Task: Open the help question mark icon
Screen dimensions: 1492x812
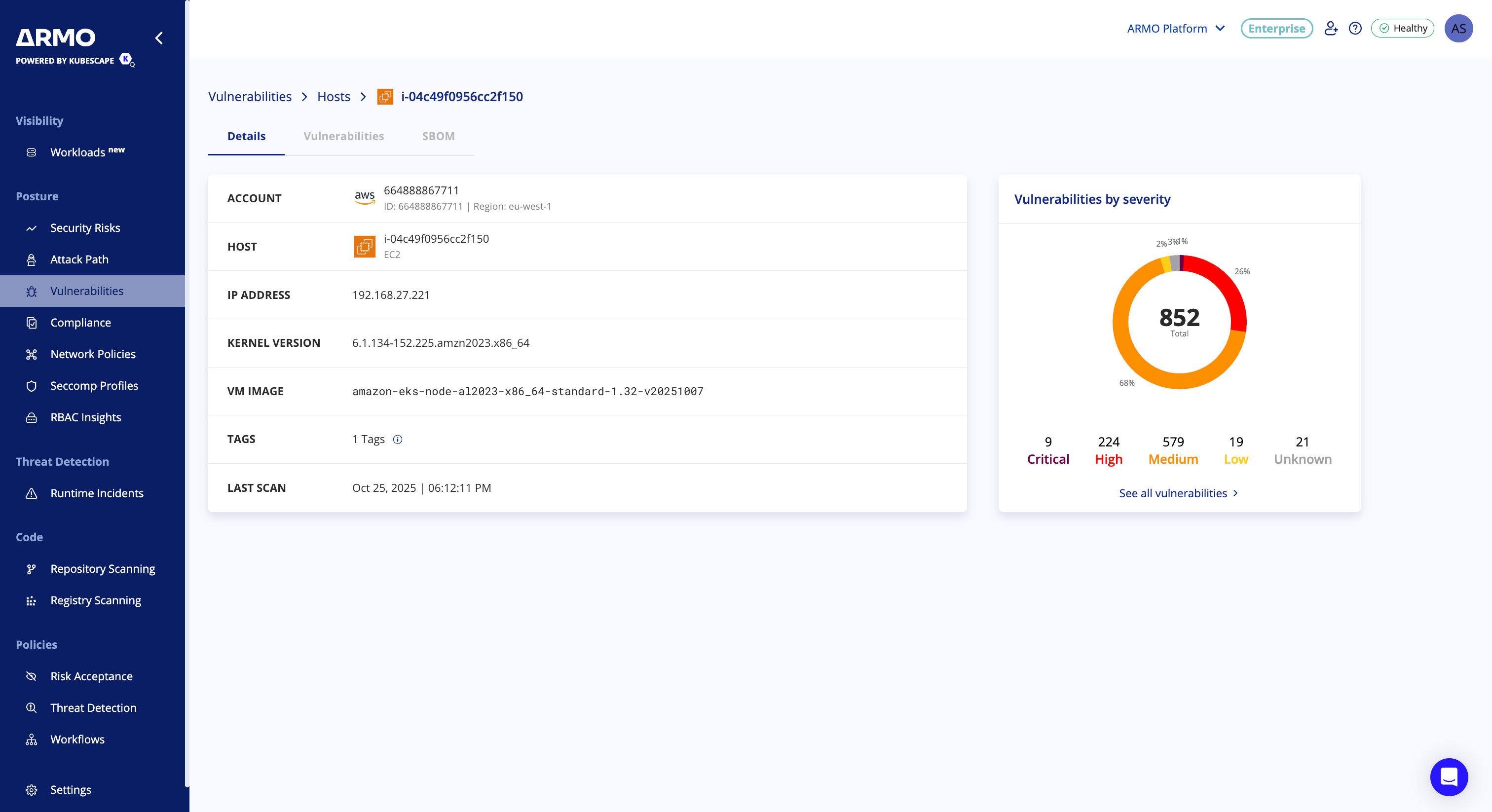Action: pos(1355,29)
